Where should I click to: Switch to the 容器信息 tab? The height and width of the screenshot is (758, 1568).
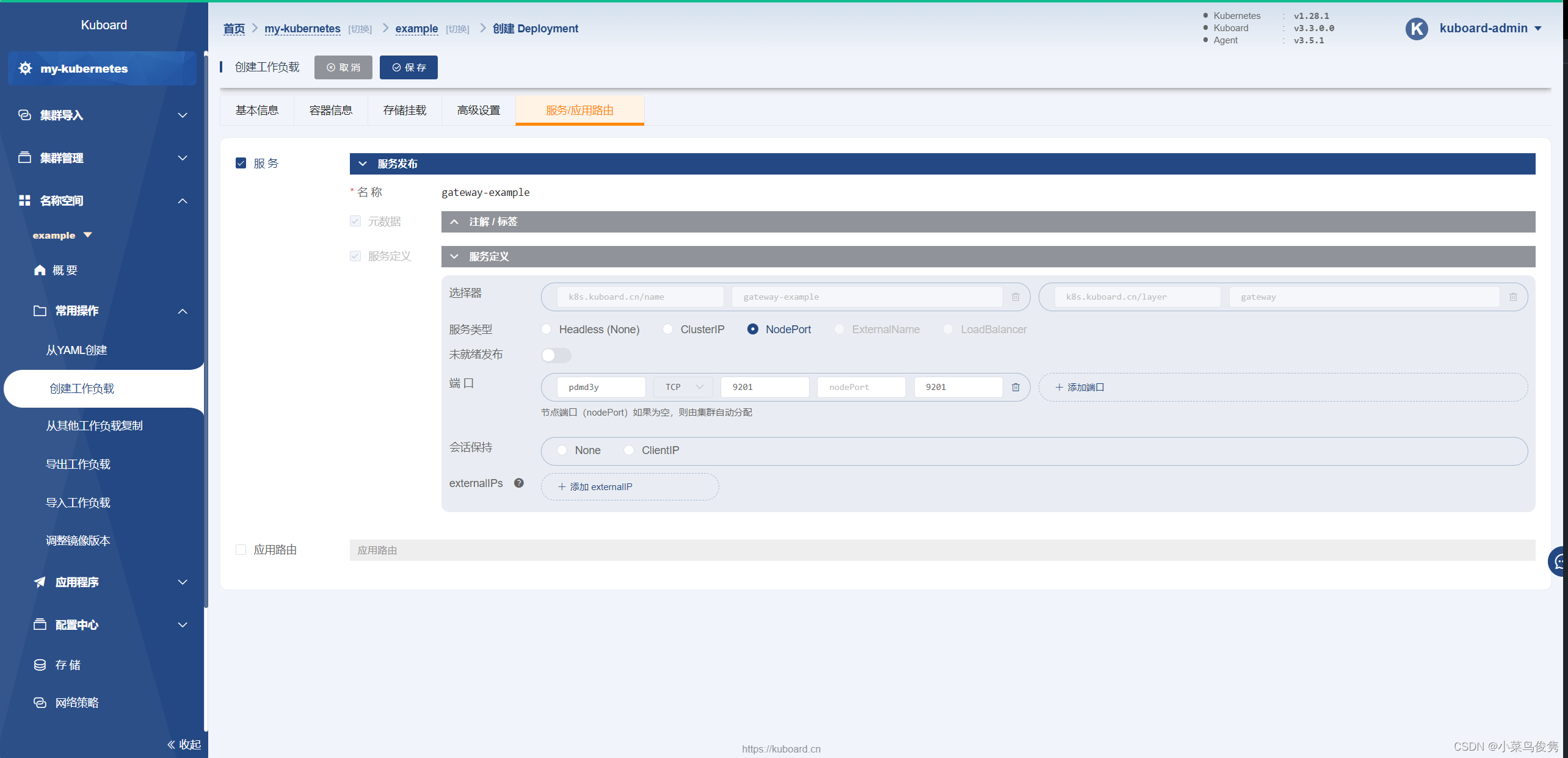pyautogui.click(x=330, y=110)
